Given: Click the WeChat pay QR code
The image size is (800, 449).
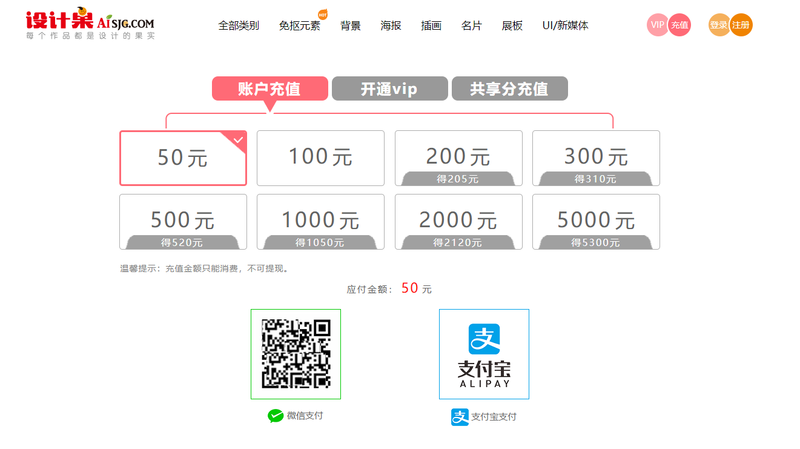Looking at the screenshot, I should click(296, 354).
